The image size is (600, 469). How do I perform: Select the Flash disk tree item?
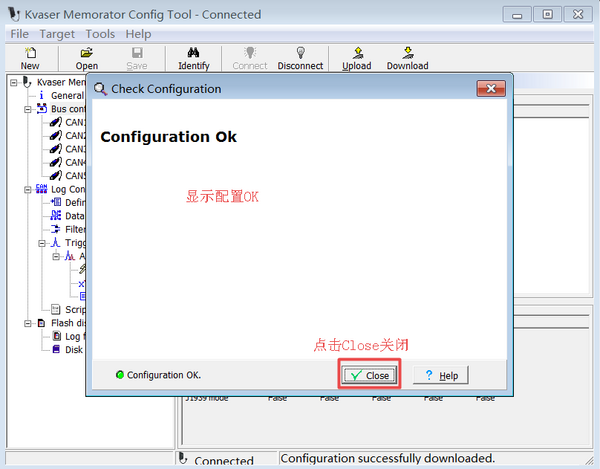pos(68,323)
